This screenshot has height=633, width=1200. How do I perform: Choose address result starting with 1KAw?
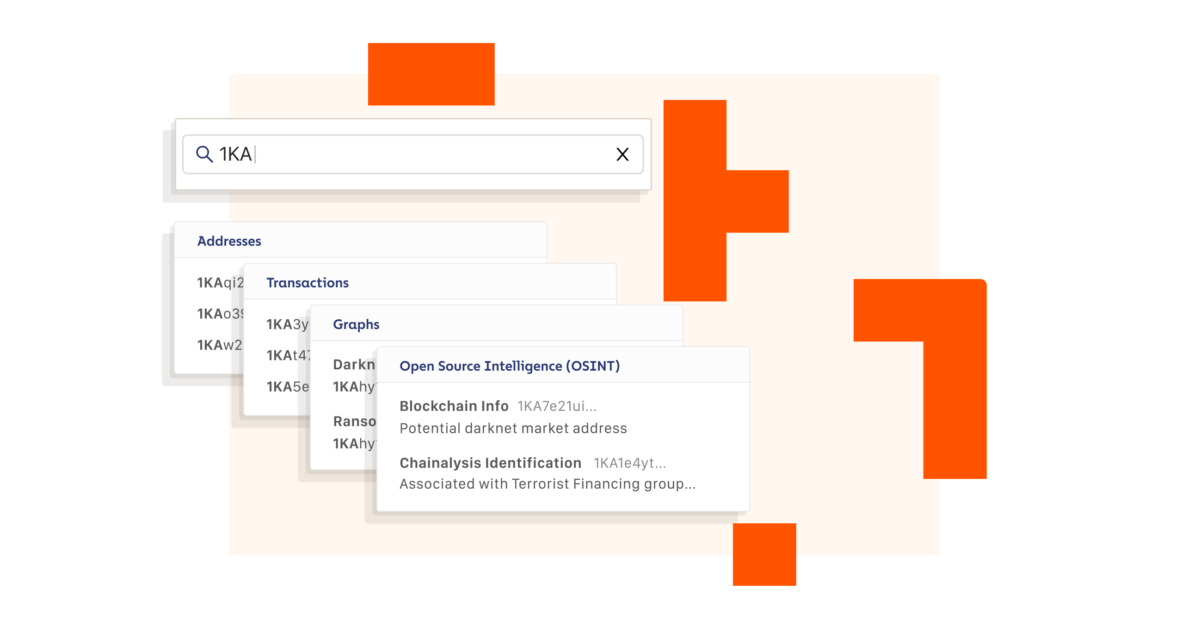pos(220,345)
